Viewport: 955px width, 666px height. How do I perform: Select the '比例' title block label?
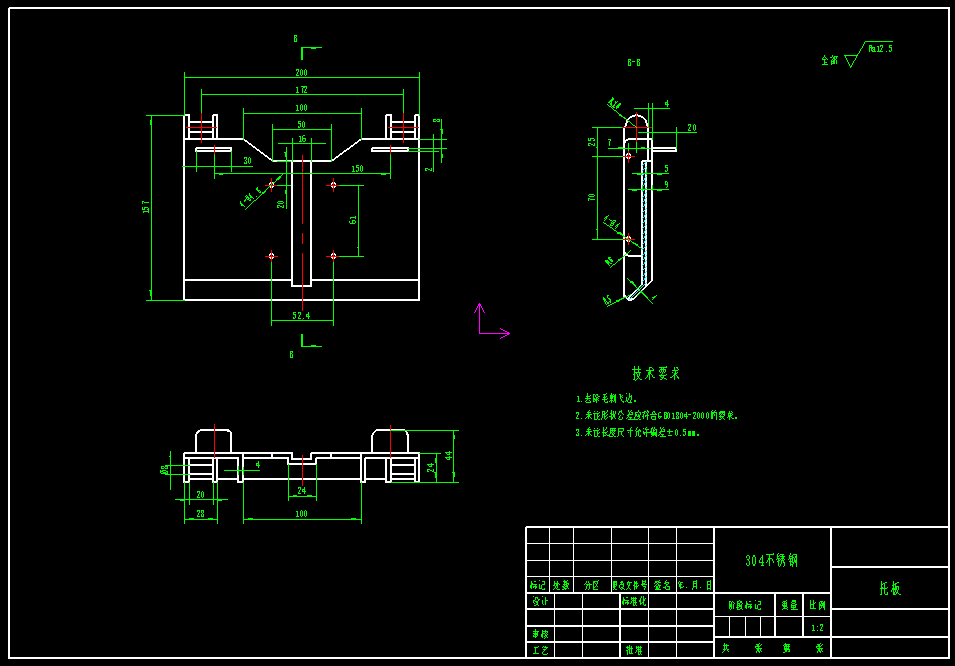coord(817,605)
